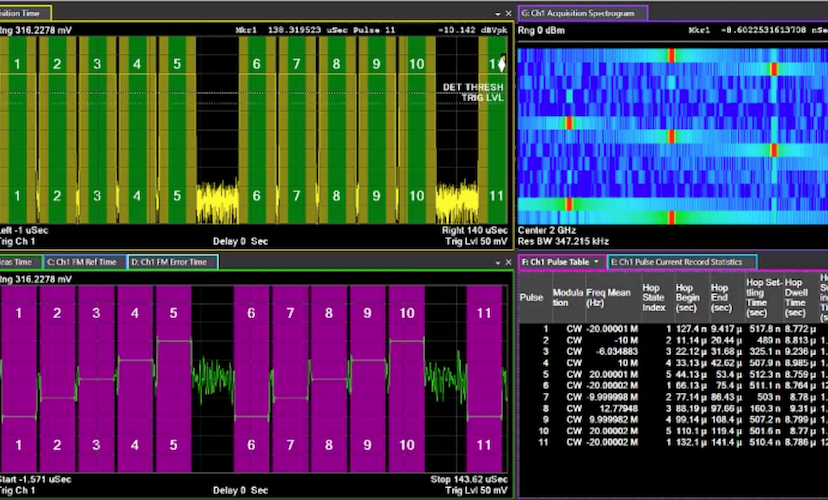This screenshot has height=500, width=828.
Task: Select pulse 11 Hop Begin cell 132.1 µ
Action: (x=691, y=442)
